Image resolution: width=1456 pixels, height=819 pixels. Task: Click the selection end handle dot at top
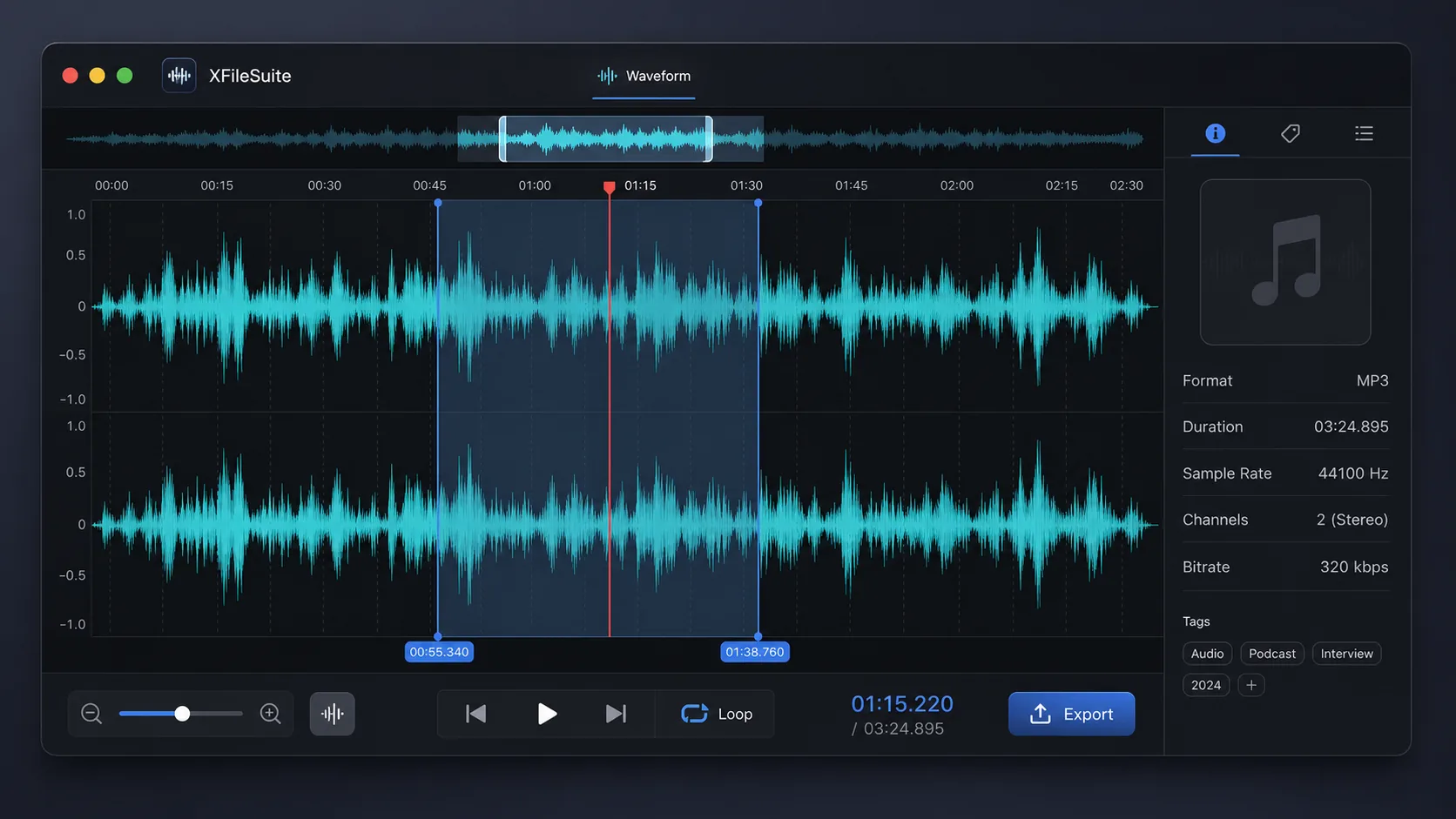(758, 203)
